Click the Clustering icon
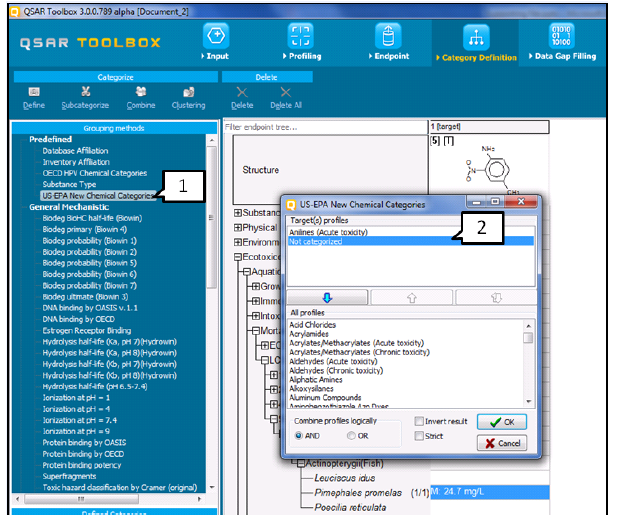This screenshot has width=621, height=516. [189, 92]
